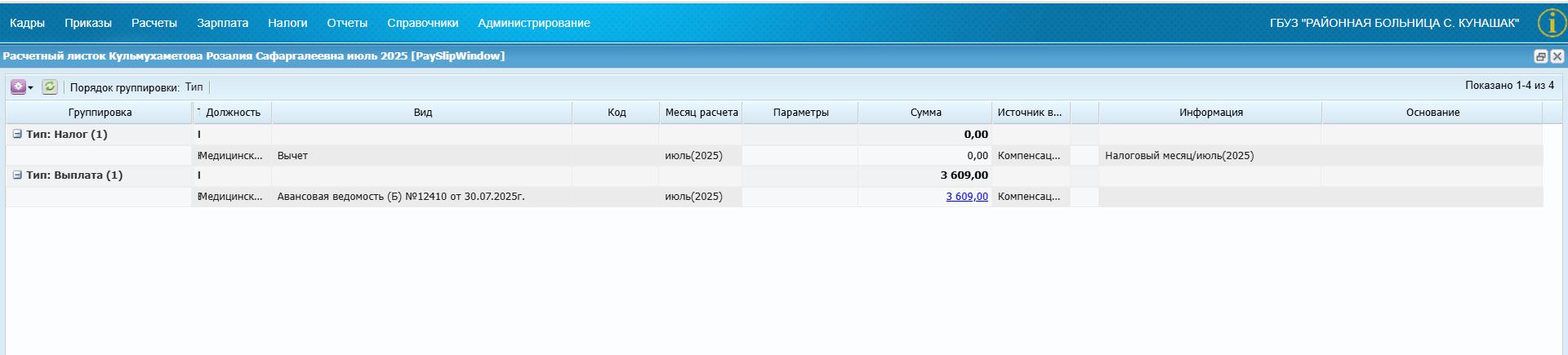Click the Порядок группировки label
The height and width of the screenshot is (355, 1568).
(125, 87)
